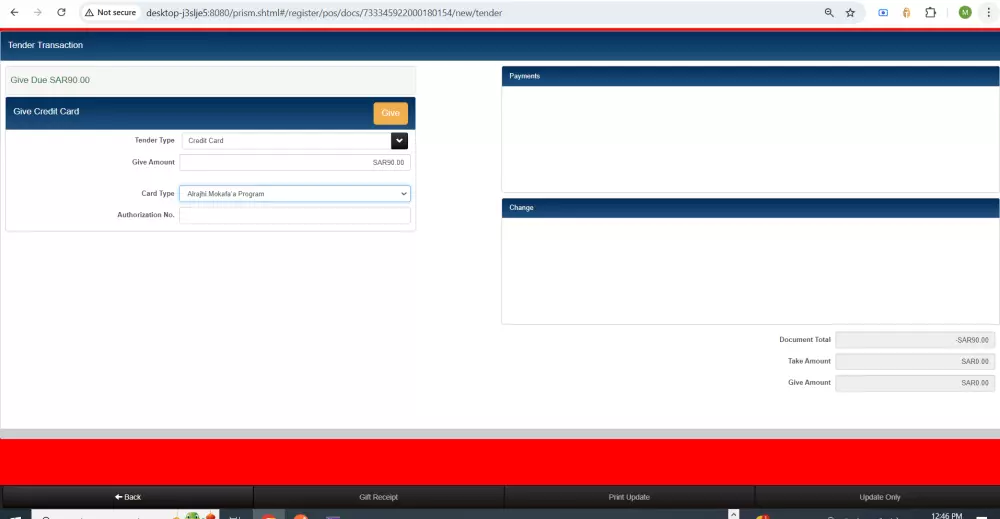Click the Print Update button
Screen dimensions: 1000x519
pyautogui.click(x=629, y=497)
